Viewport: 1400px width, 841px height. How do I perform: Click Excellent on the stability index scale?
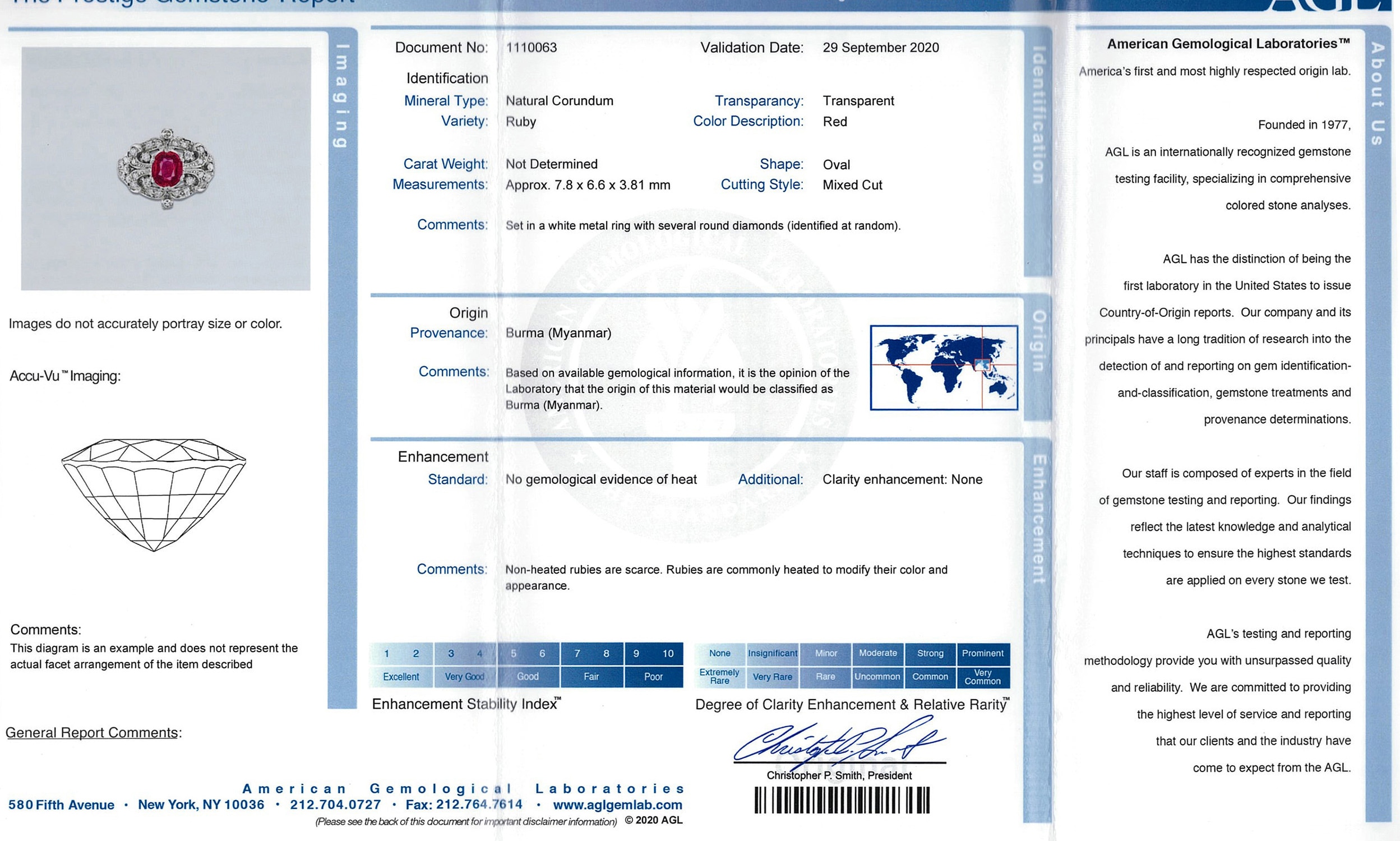click(x=401, y=677)
